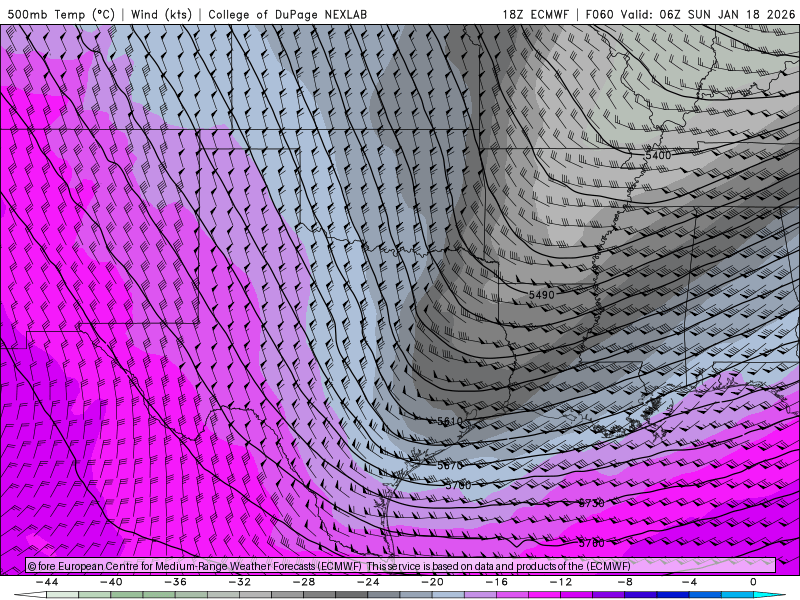Click the 5610 height contour label
The width and height of the screenshot is (800, 600).
pos(450,421)
